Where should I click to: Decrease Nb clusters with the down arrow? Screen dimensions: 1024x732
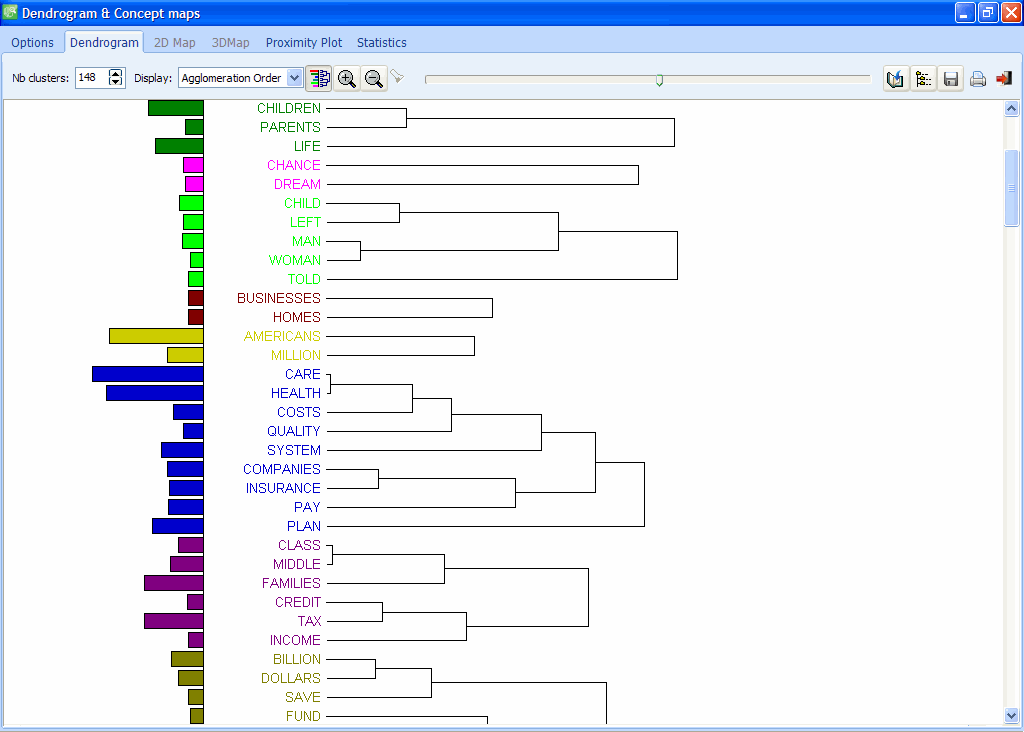pyautogui.click(x=116, y=83)
